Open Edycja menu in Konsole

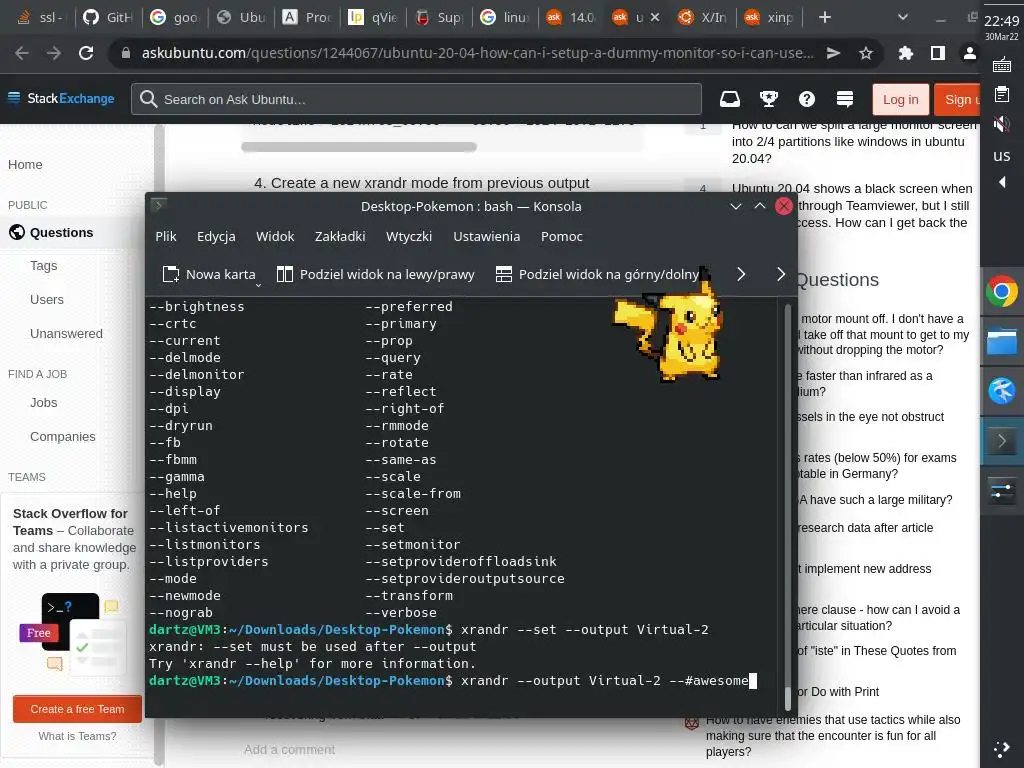click(216, 236)
